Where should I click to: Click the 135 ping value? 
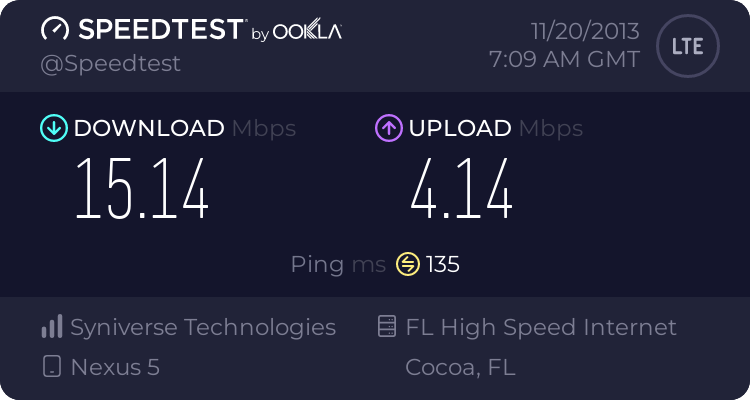(x=442, y=264)
